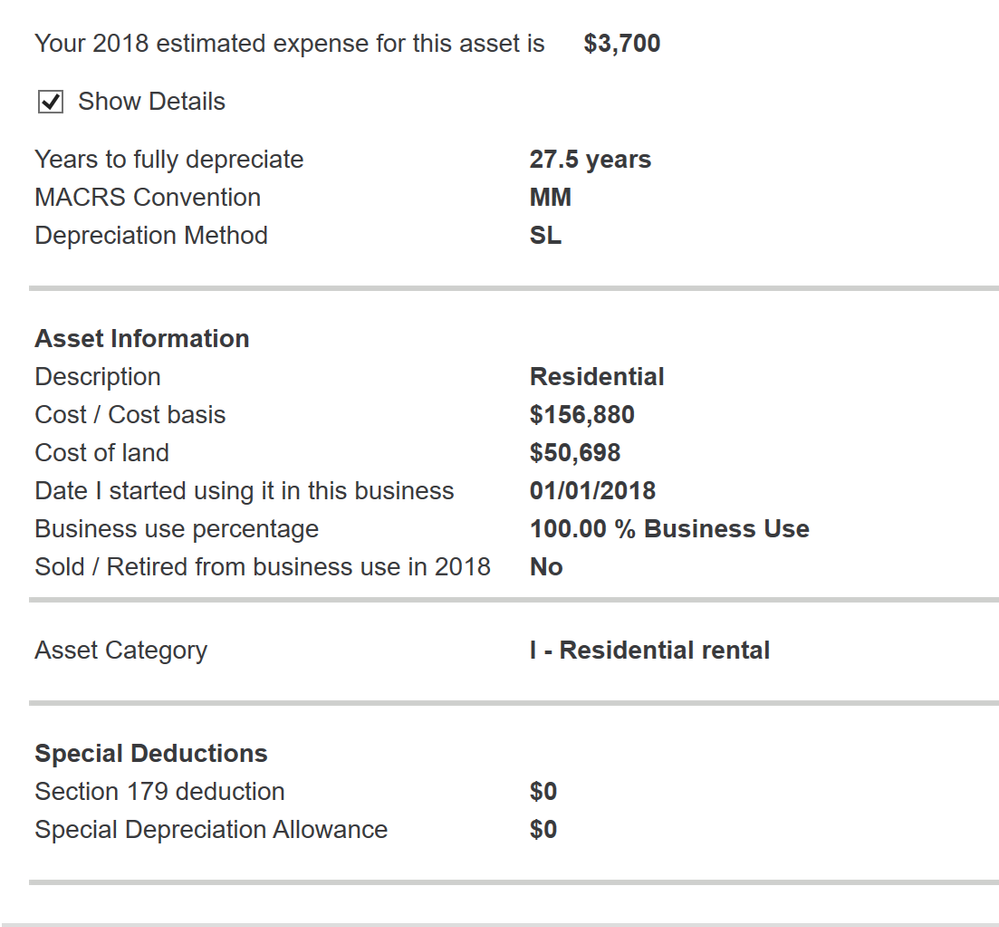Click the Section 179 deduction $0 amount
Viewport: 999px width, 927px height.
(543, 792)
